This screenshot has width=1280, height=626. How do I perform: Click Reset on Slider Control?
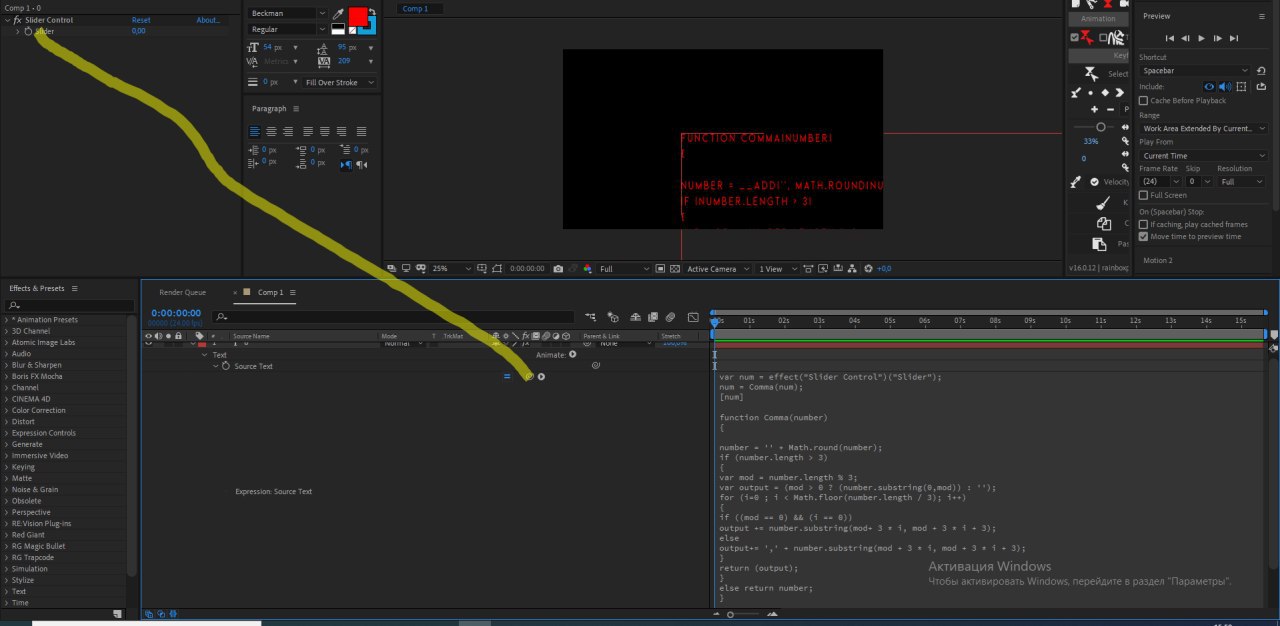click(141, 20)
